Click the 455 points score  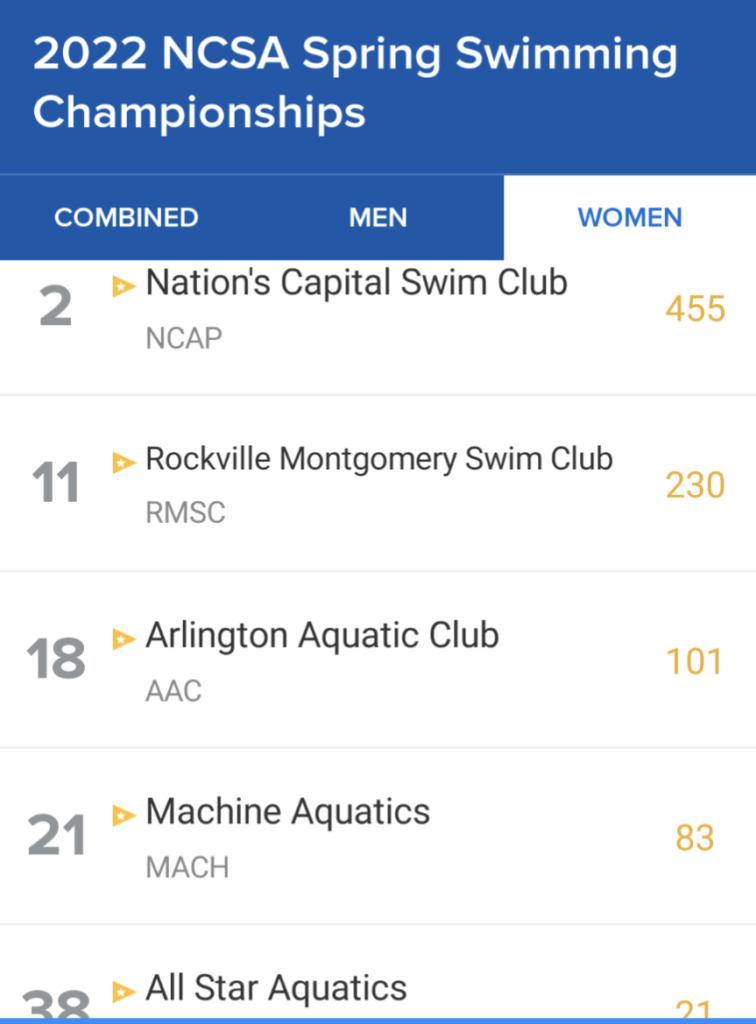coord(695,309)
